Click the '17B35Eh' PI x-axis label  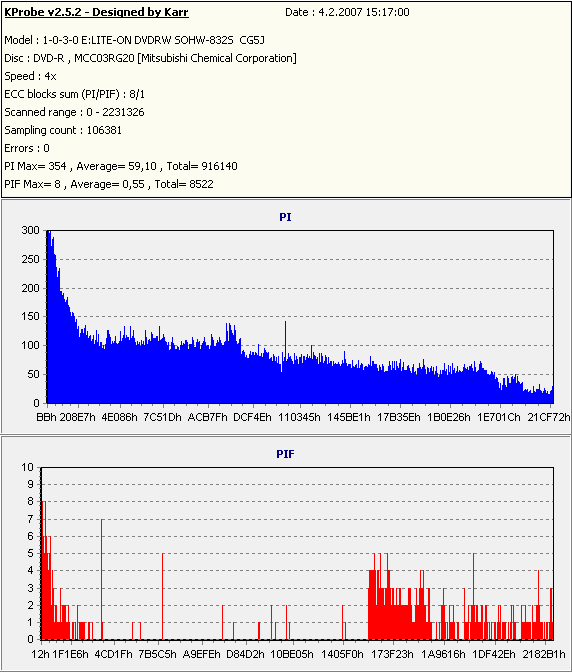point(399,417)
